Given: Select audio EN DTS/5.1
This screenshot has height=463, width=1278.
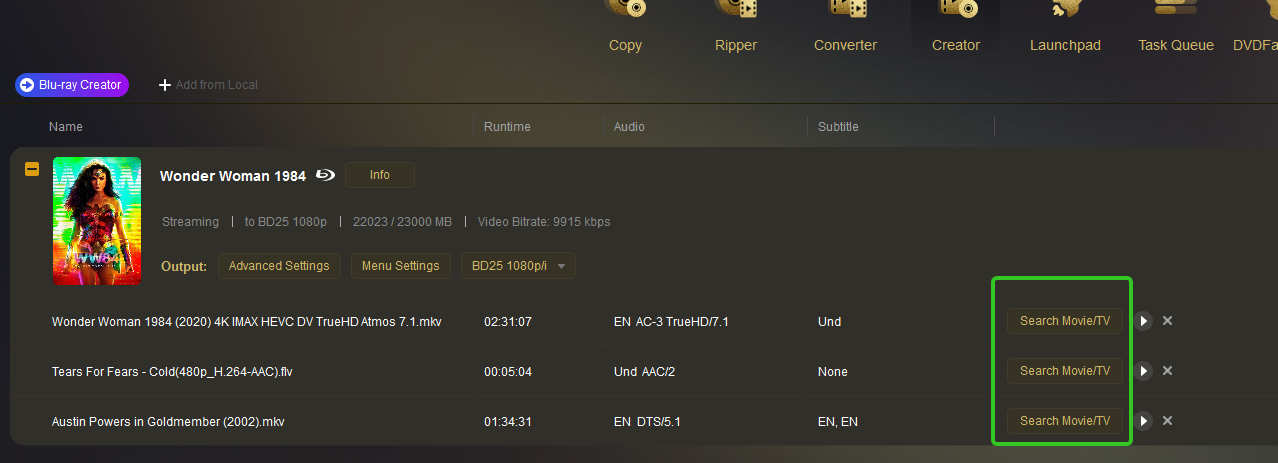Looking at the screenshot, I should pyautogui.click(x=647, y=422).
